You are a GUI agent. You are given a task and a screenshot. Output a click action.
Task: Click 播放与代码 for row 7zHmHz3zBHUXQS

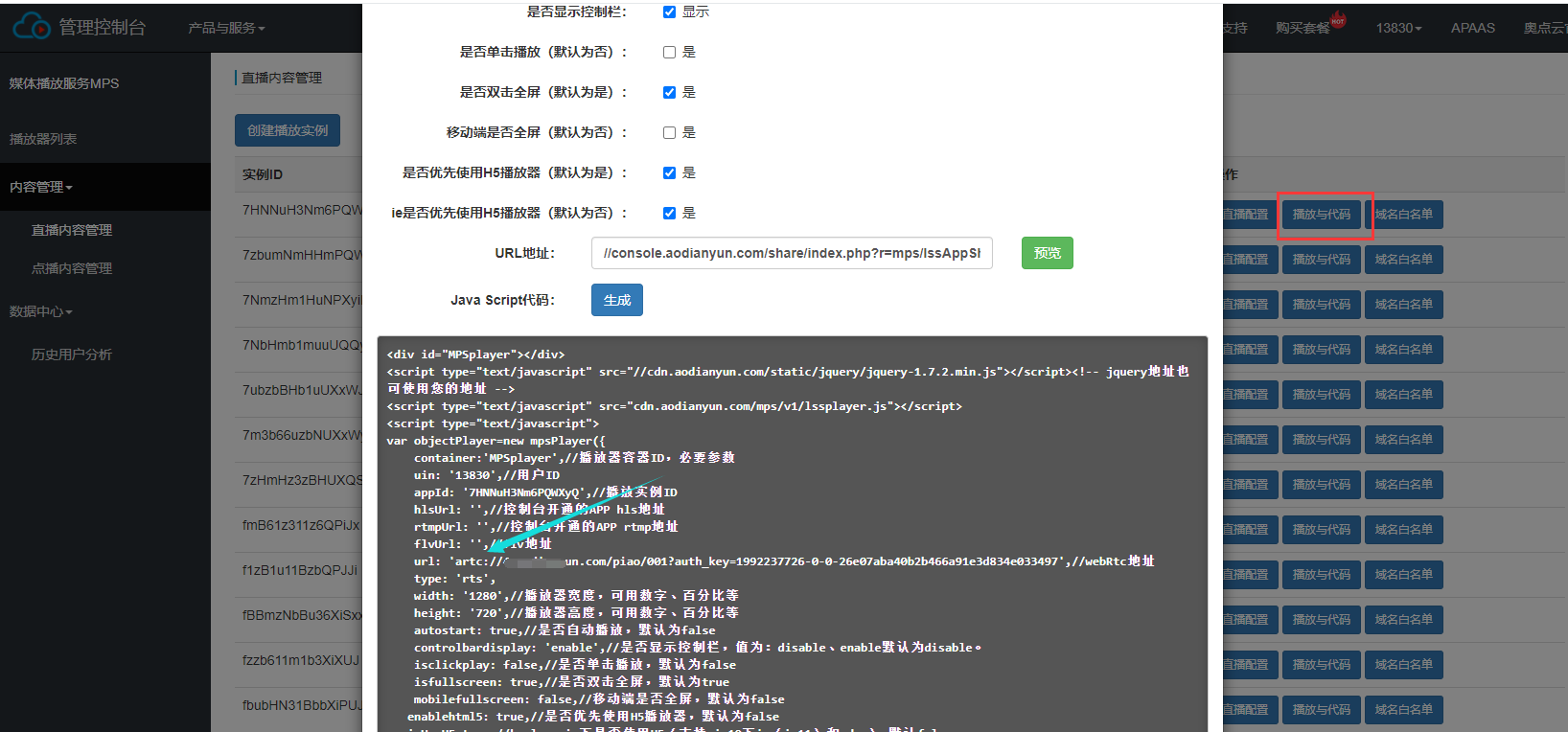click(x=1322, y=485)
